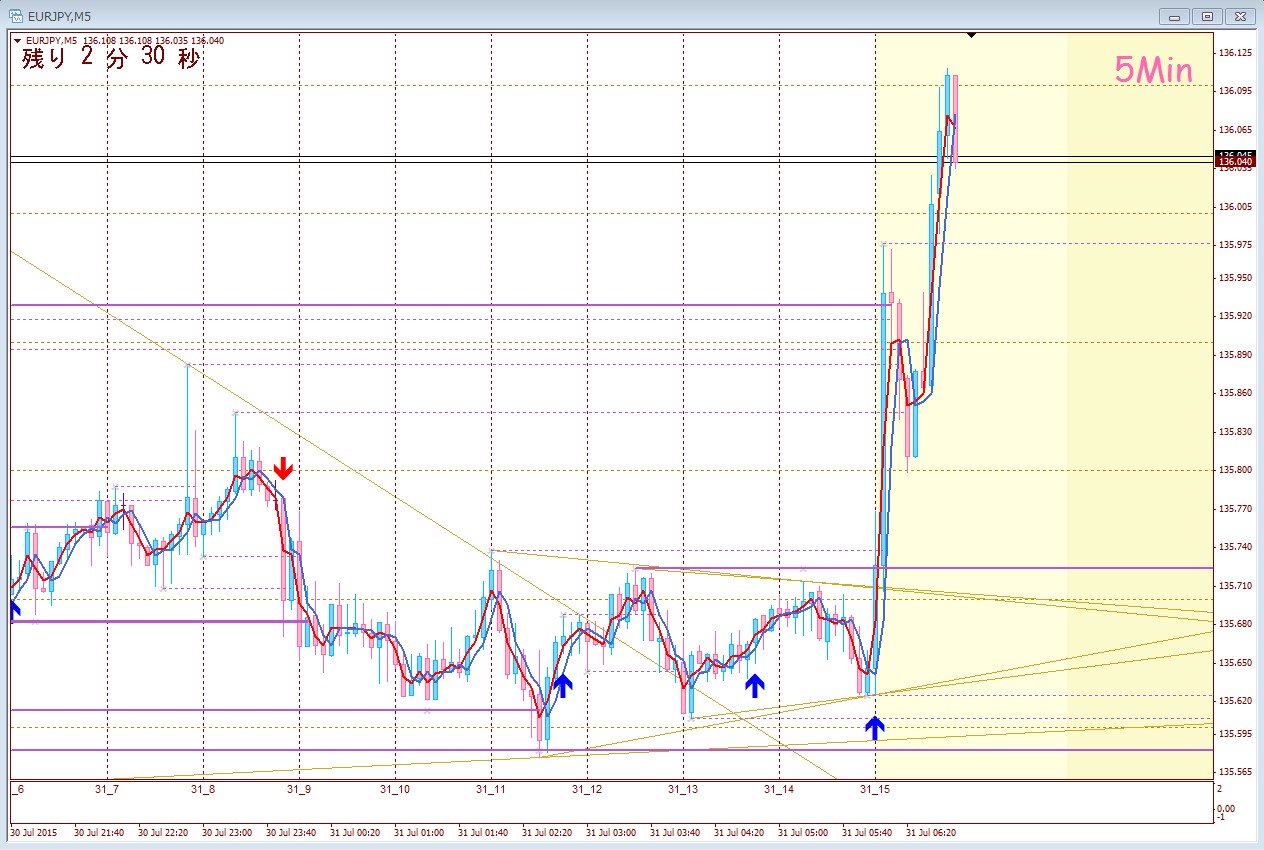Select the black chart shift triangle marker
This screenshot has width=1264, height=850.
point(971,36)
